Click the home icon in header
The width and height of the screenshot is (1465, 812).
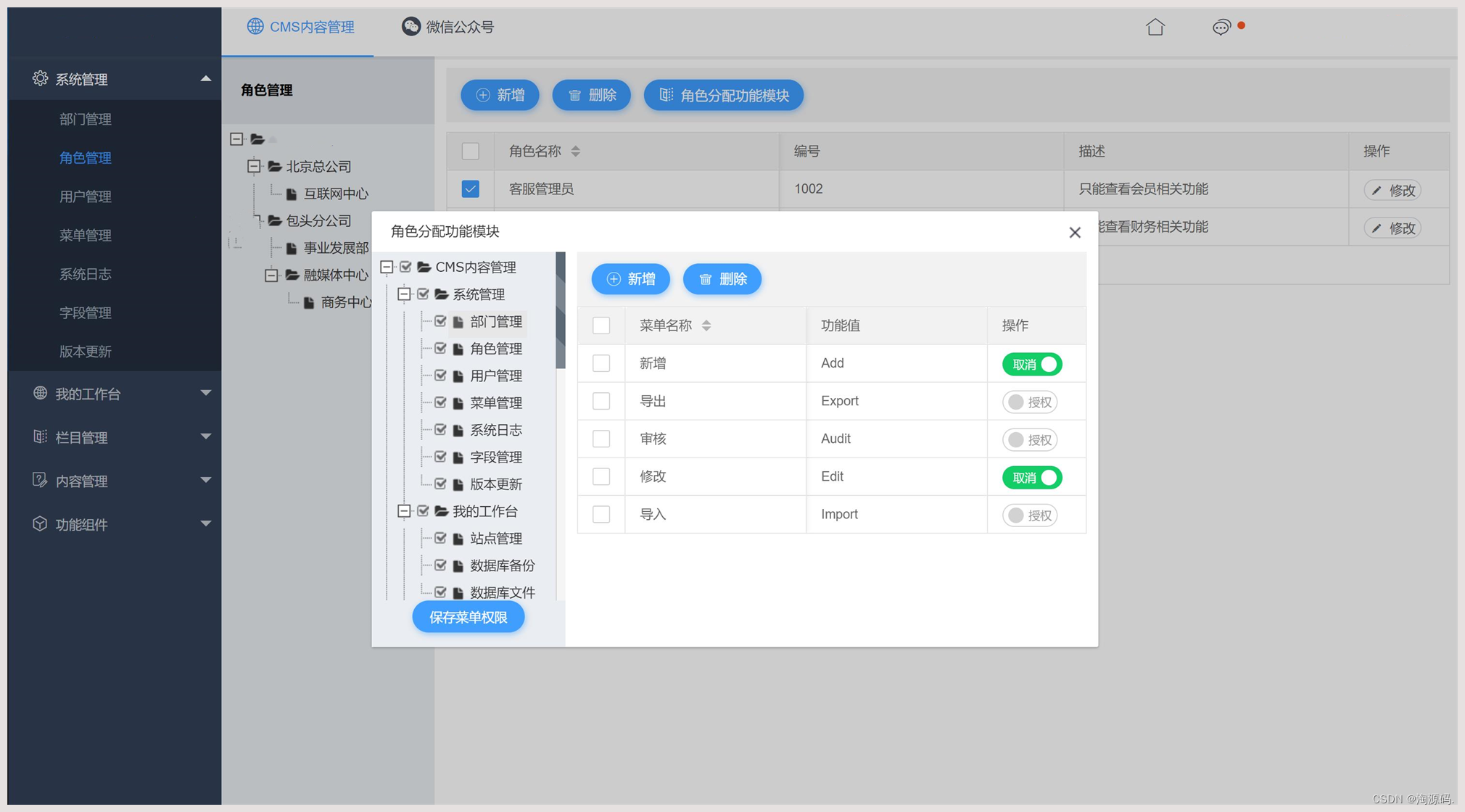1155,27
